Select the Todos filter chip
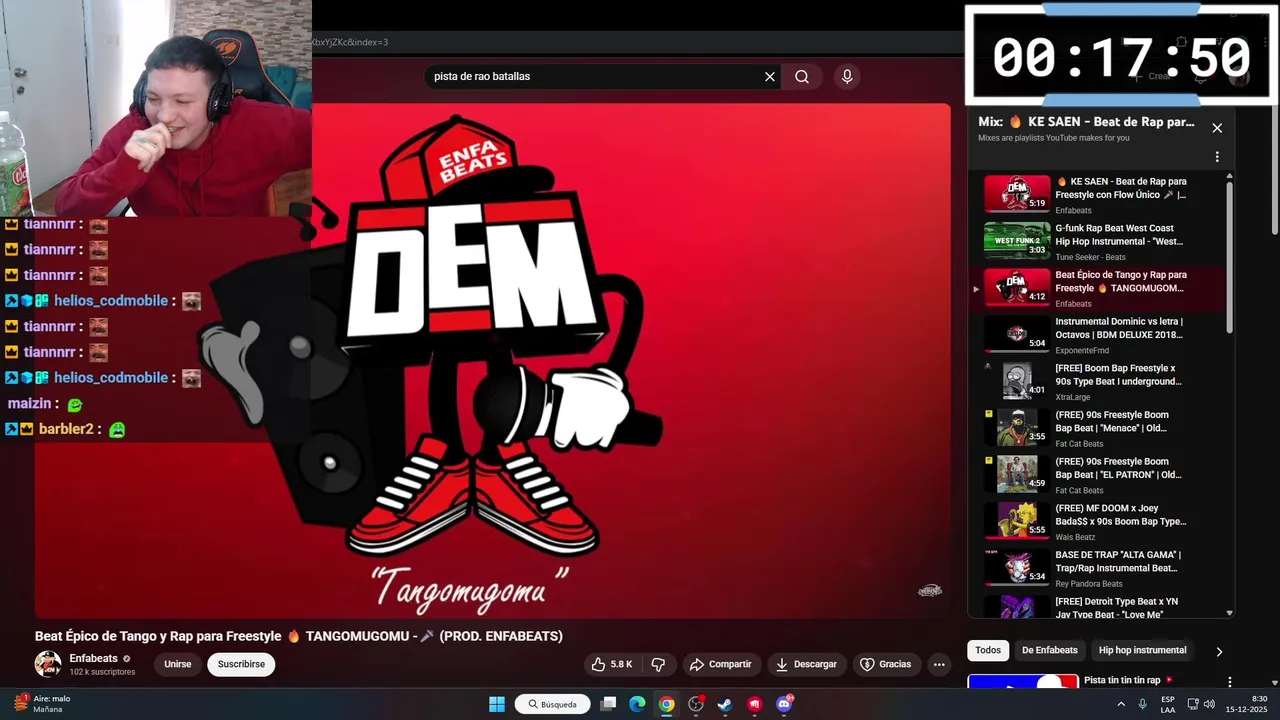The height and width of the screenshot is (720, 1280). coord(988,650)
